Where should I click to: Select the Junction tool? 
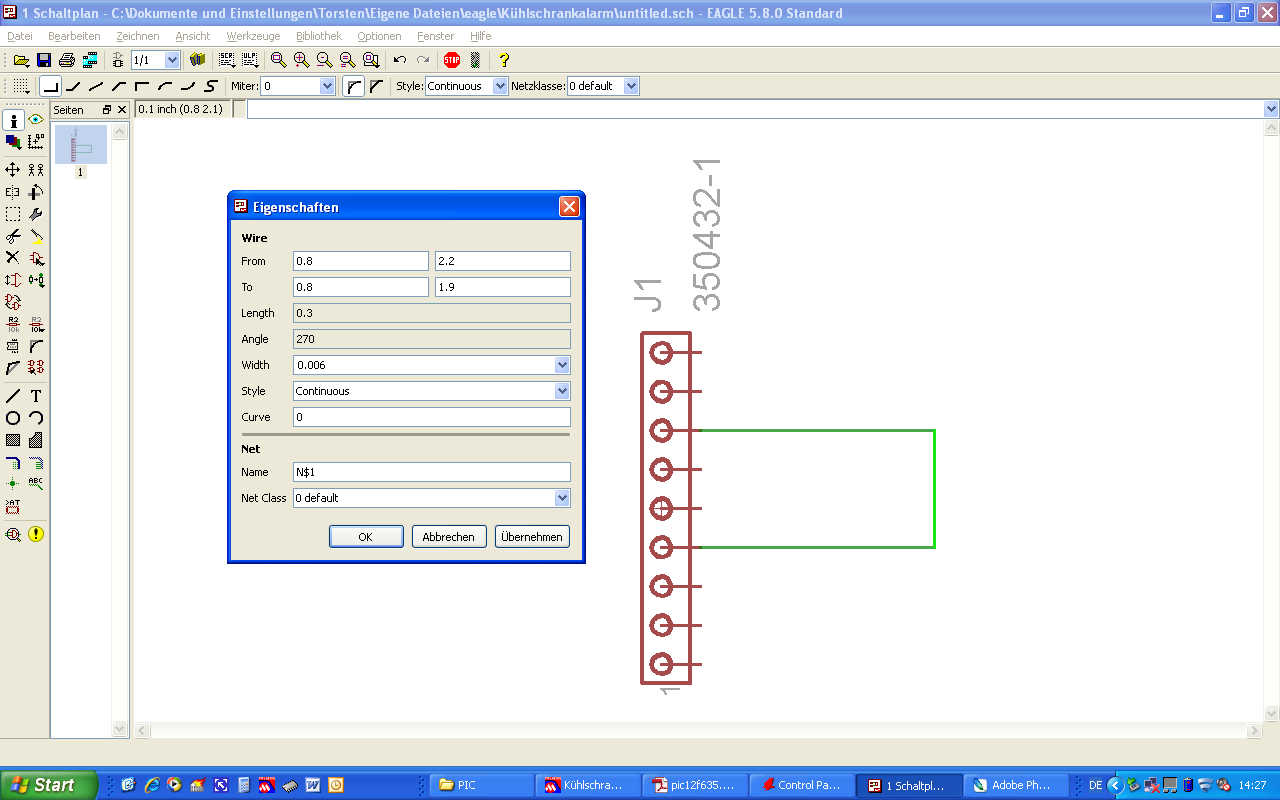(x=13, y=484)
